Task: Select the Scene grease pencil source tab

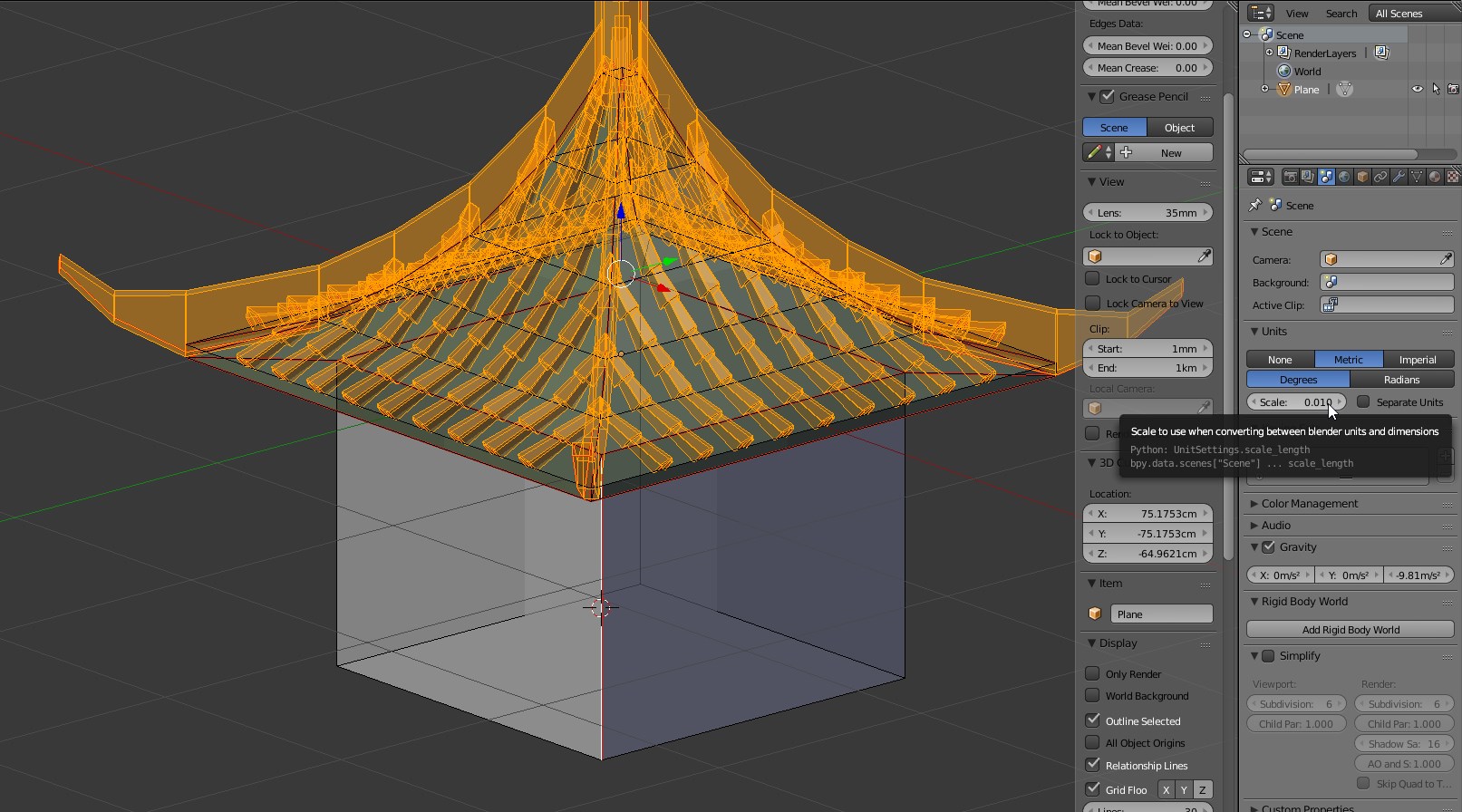Action: tap(1114, 128)
